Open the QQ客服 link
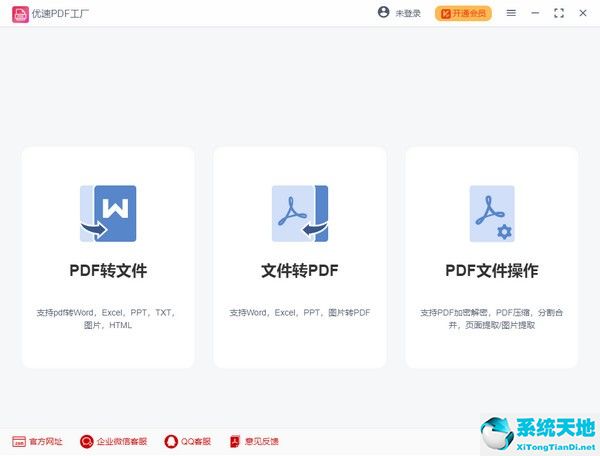The width and height of the screenshot is (600, 456). point(196,441)
